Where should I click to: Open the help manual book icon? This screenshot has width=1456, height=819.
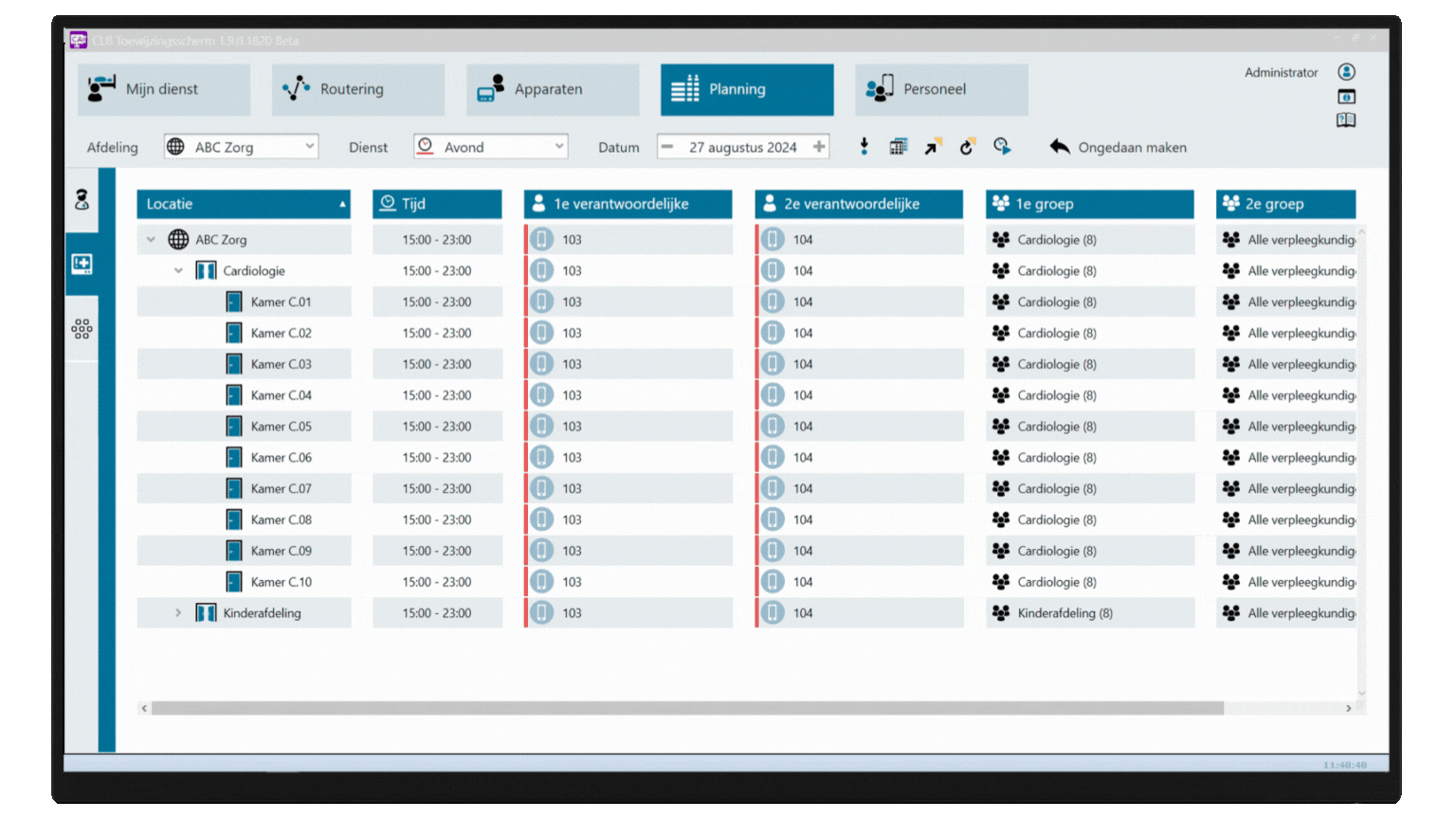point(1346,120)
